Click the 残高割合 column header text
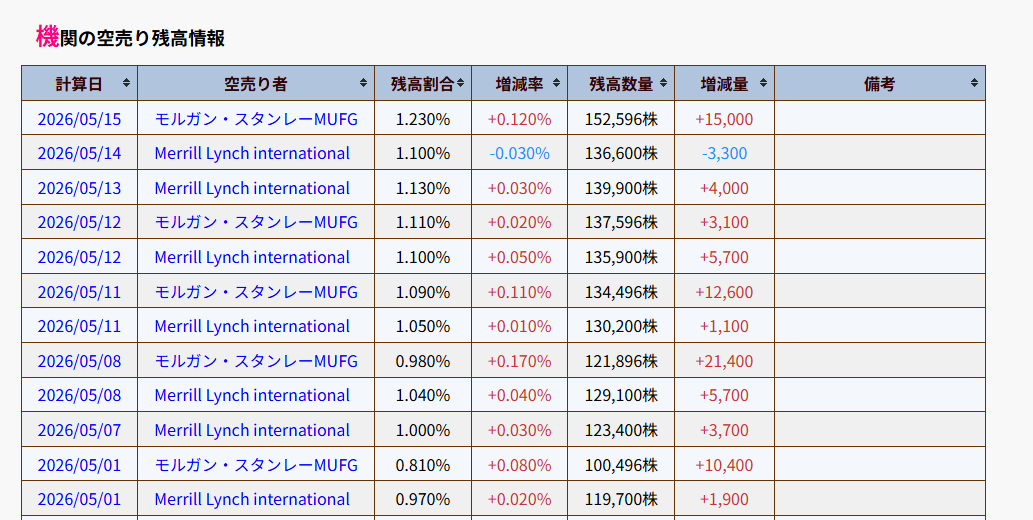Image resolution: width=1033 pixels, height=520 pixels. [422, 84]
